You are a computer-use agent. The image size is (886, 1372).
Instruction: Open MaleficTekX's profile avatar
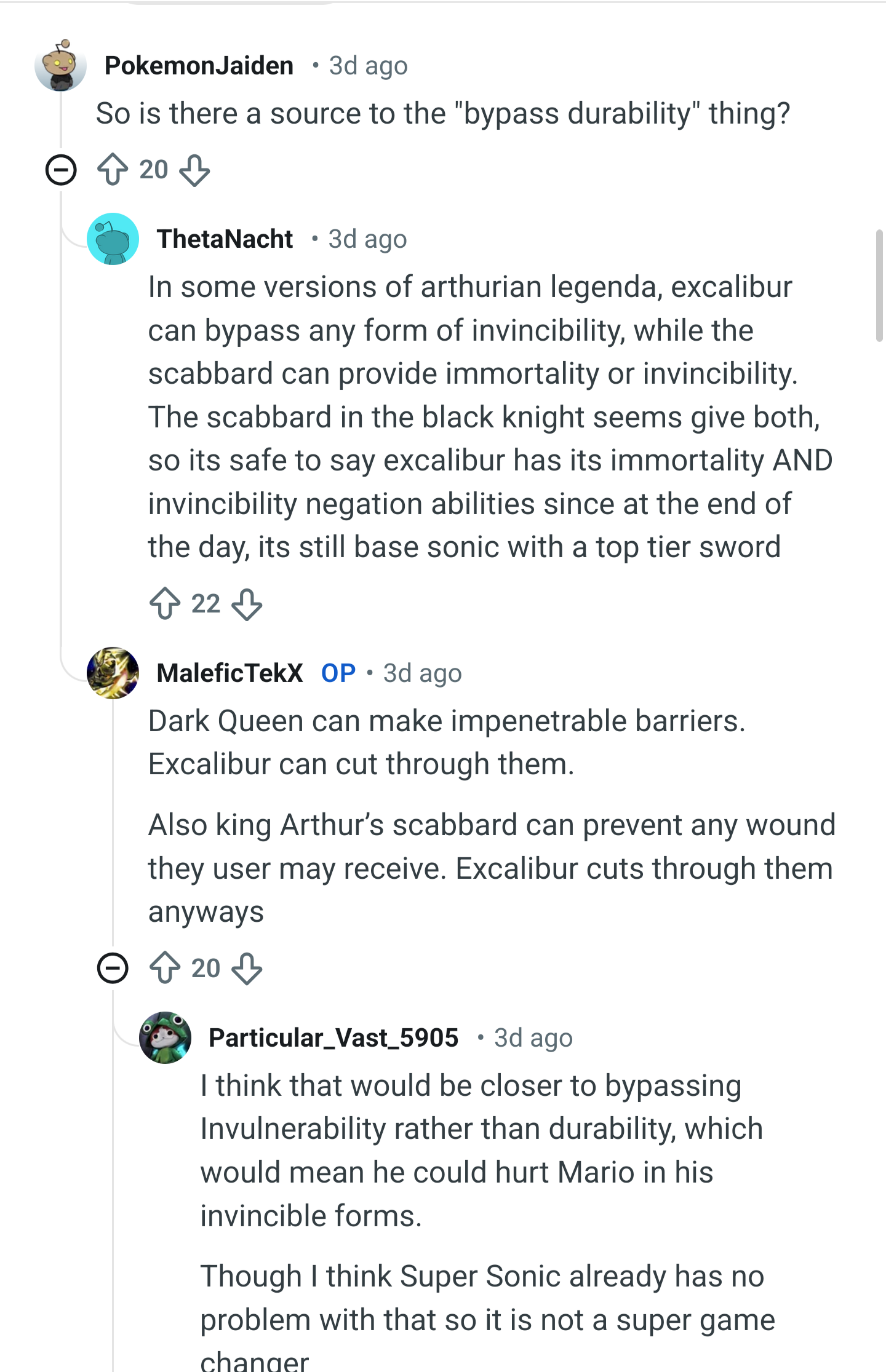point(113,673)
